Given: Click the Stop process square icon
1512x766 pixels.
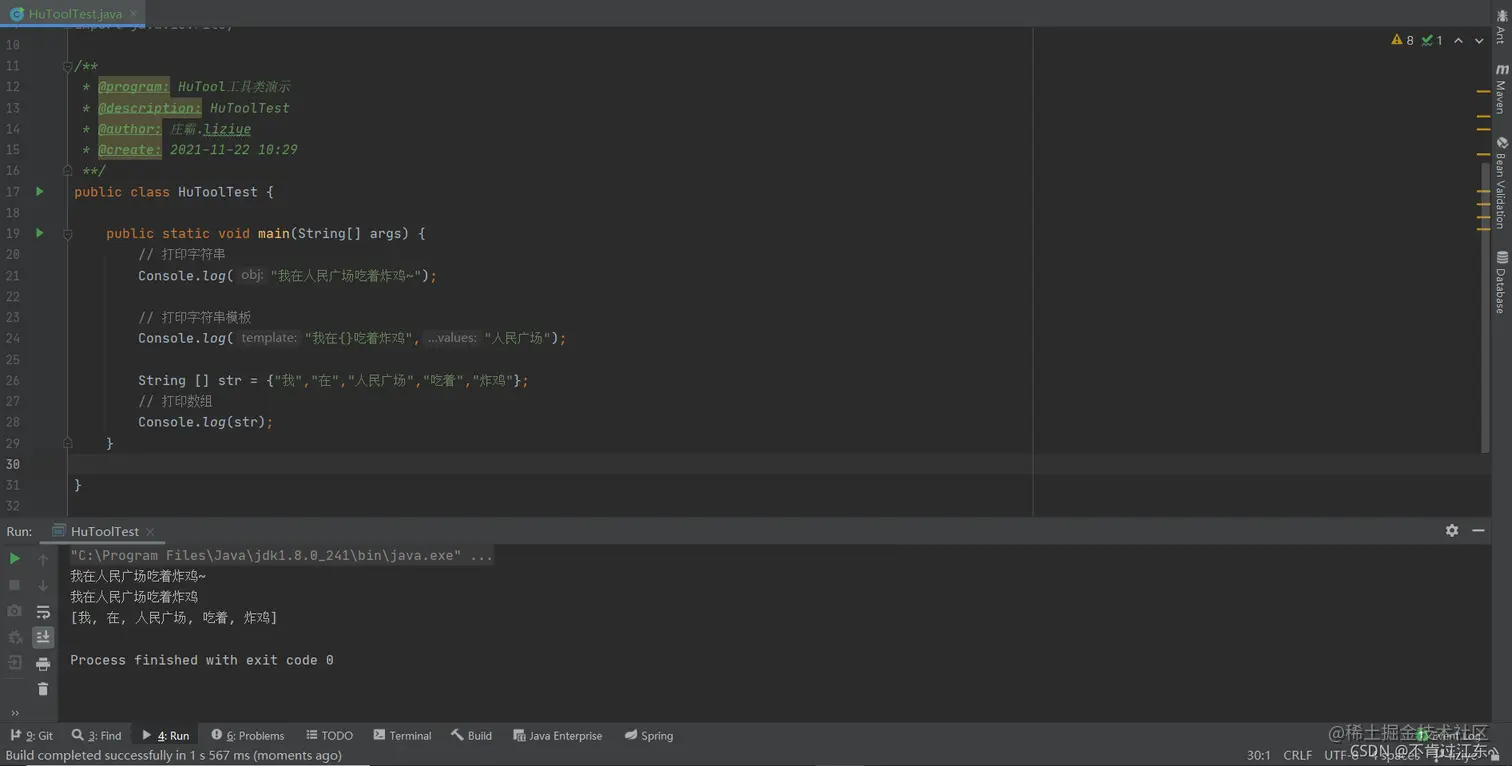Looking at the screenshot, I should click(14, 585).
